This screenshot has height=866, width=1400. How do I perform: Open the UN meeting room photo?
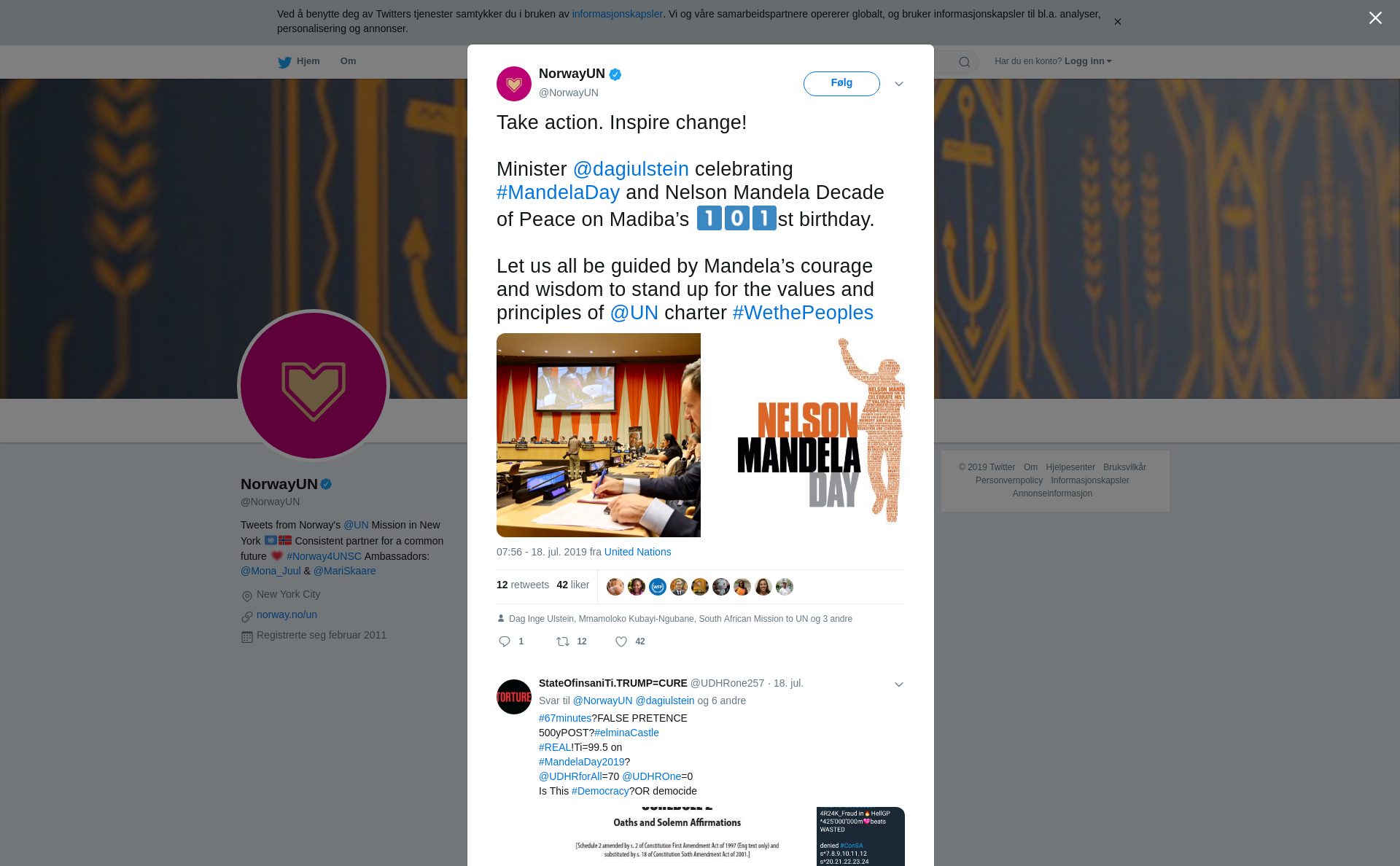tap(599, 435)
